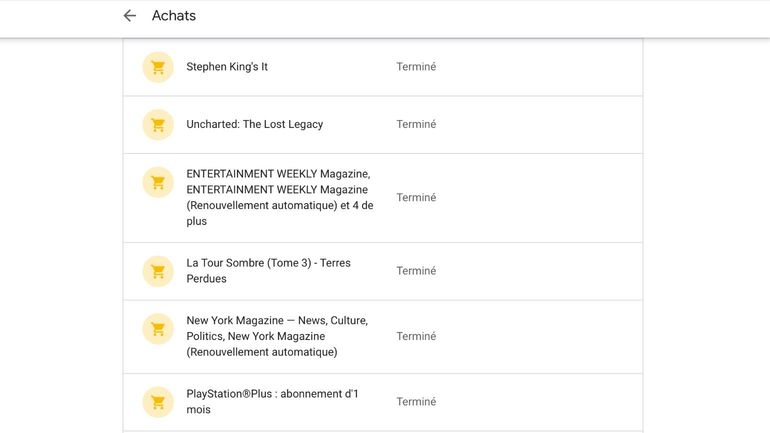This screenshot has height=433, width=770.
Task: Go back using the arrow next to Achats
Action: pos(130,16)
